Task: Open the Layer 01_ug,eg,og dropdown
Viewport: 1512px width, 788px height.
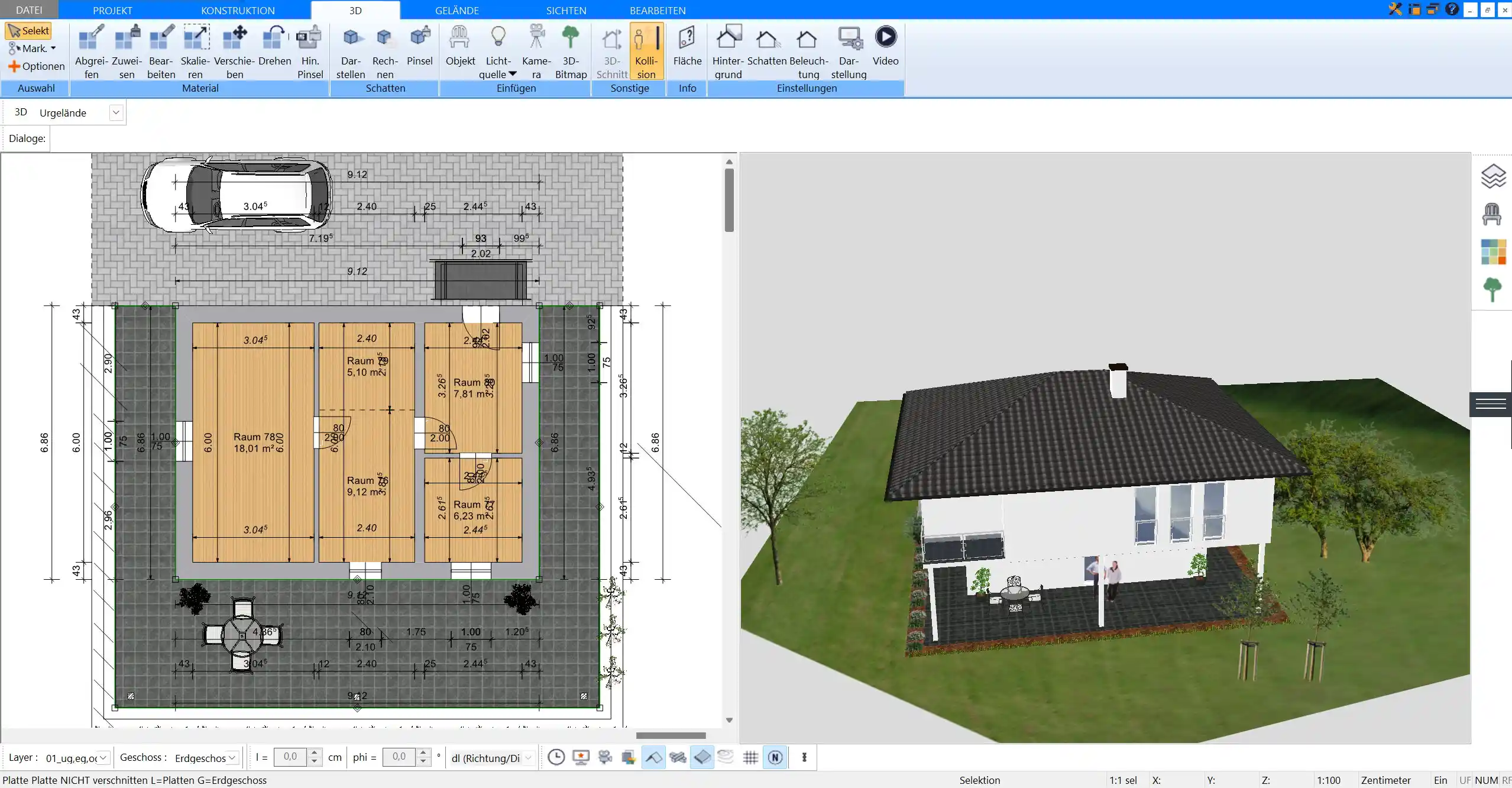Action: (x=103, y=758)
